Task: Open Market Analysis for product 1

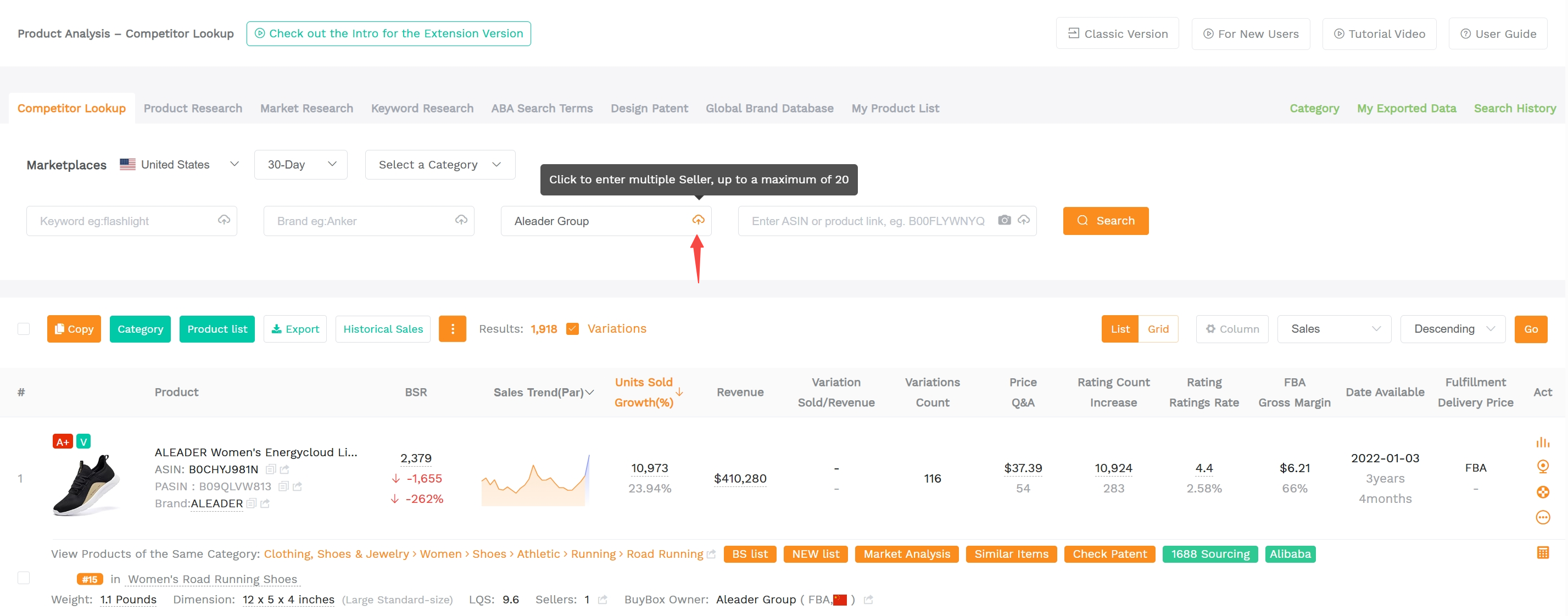Action: coord(906,554)
